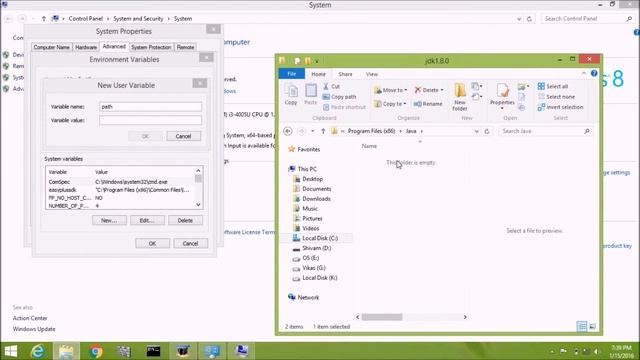This screenshot has width=640, height=360.
Task: Open the System Protection tab
Action: [x=151, y=47]
